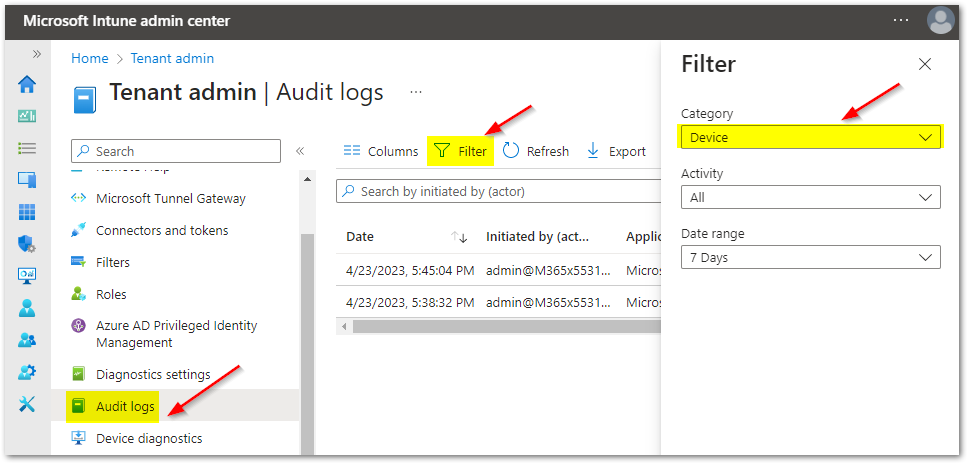Open Tenant administration gear-person icon

pos(27,372)
